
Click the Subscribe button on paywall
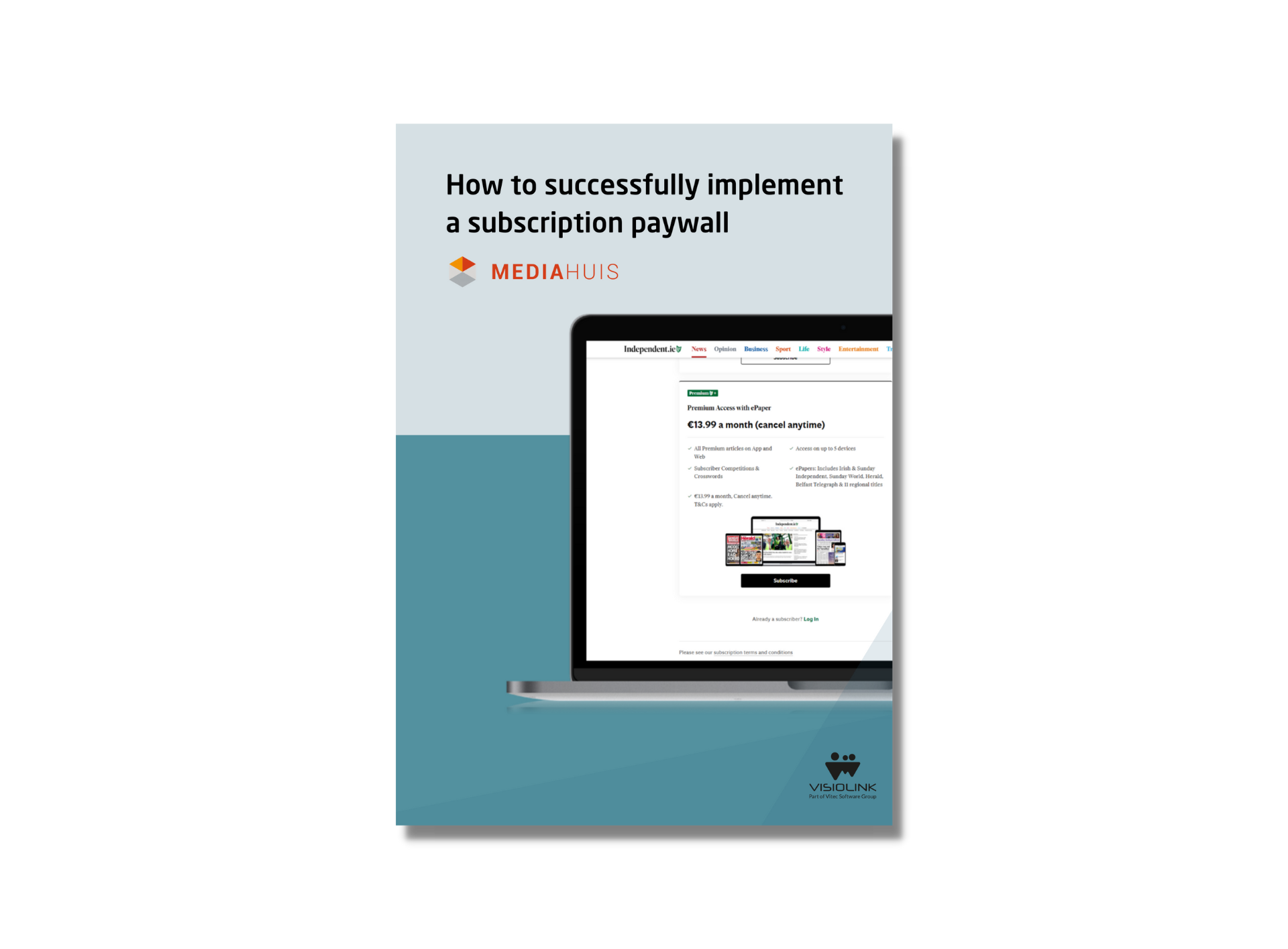pyautogui.click(x=785, y=581)
